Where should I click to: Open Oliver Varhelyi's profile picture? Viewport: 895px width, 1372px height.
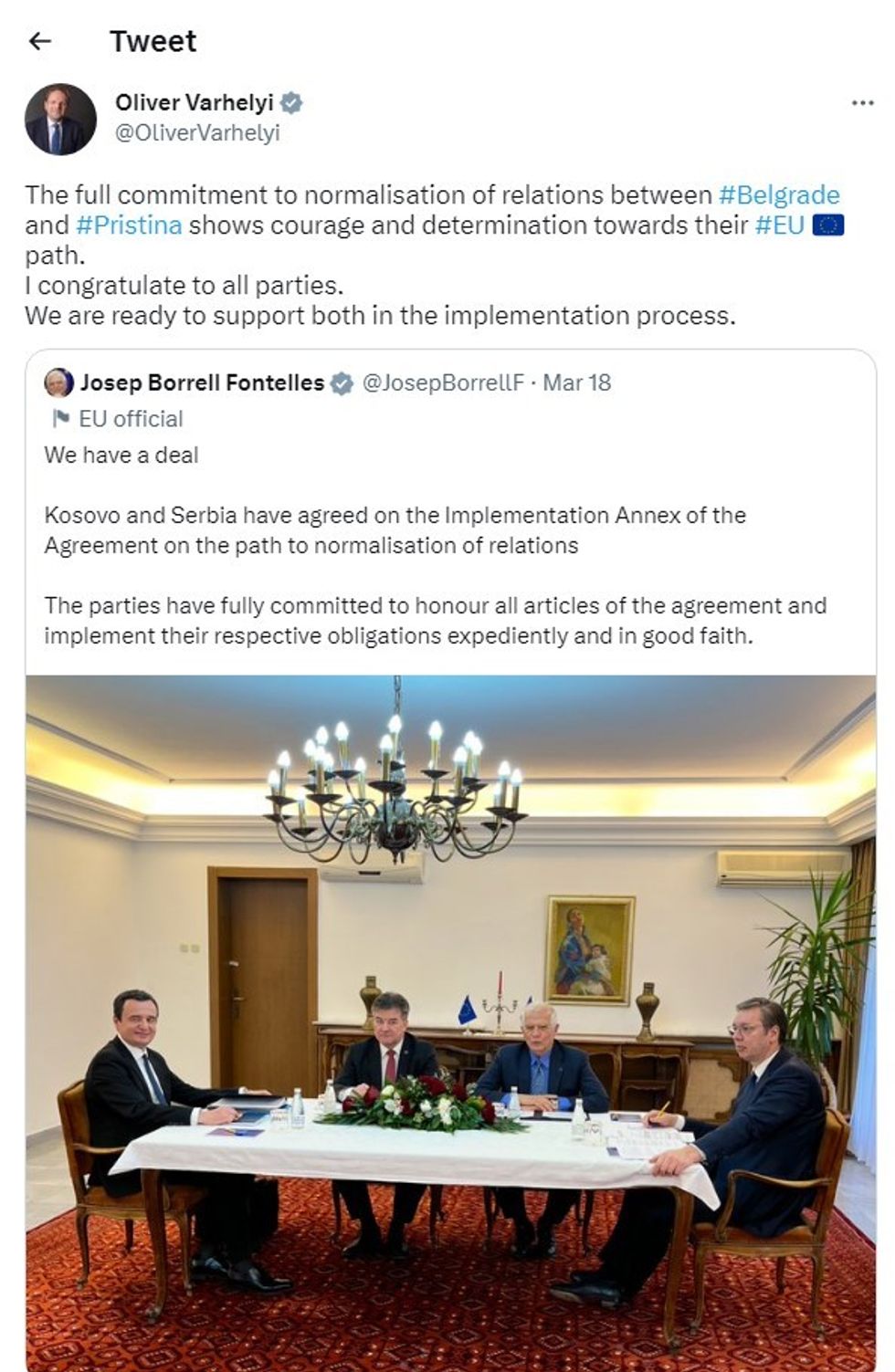tap(60, 120)
